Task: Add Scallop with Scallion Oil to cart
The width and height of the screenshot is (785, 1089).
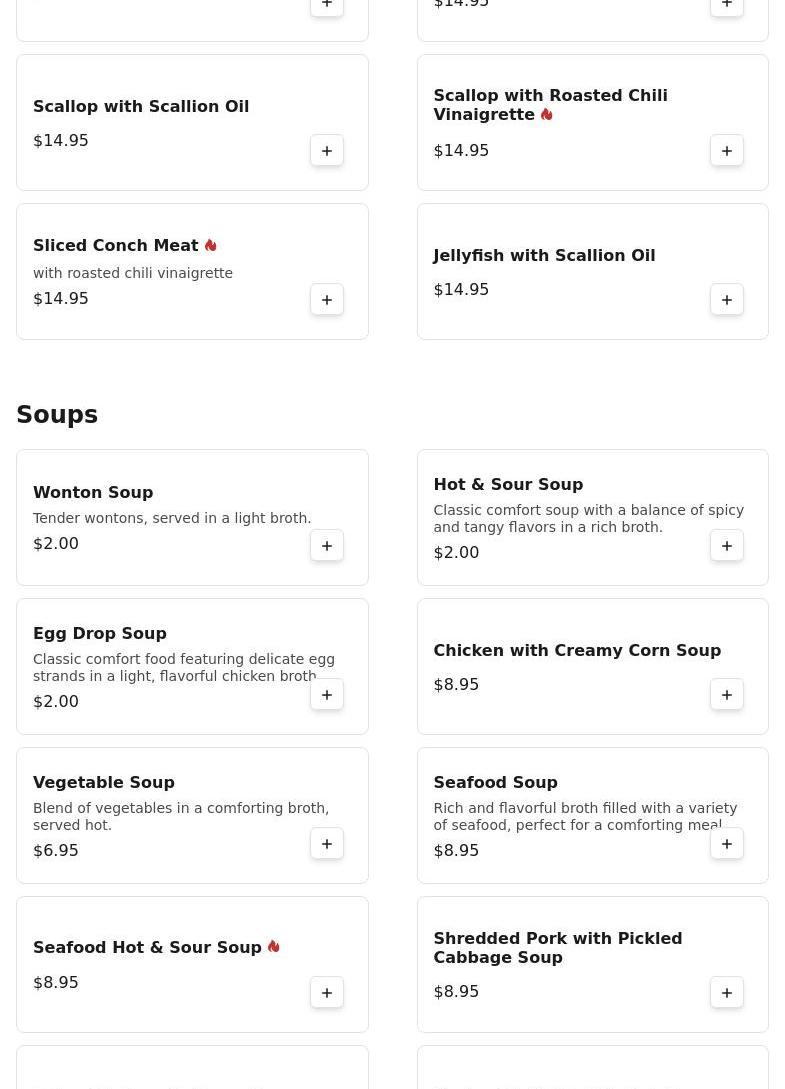Action: point(327,151)
